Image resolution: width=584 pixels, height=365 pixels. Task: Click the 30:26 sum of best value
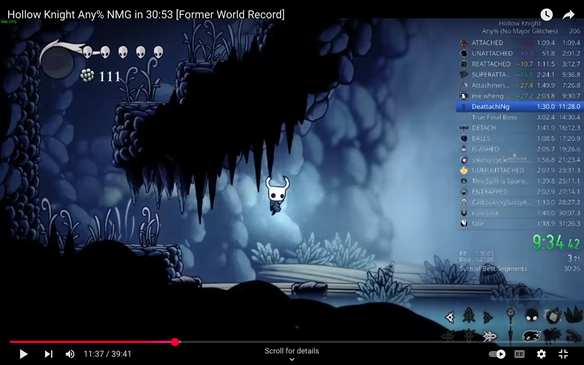572,269
